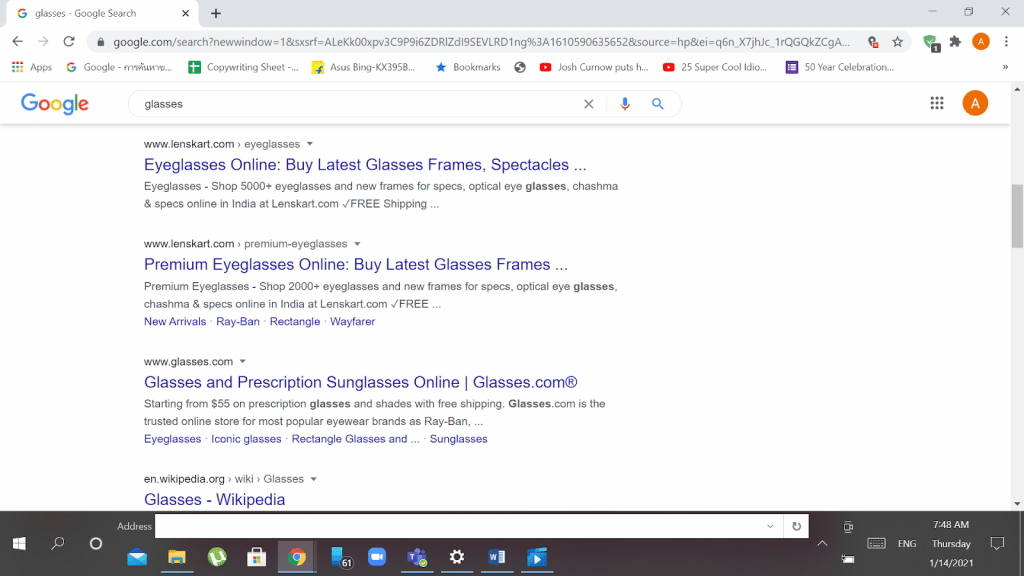
Task: Open the Asus Bing-KX395B bookmark
Action: (364, 67)
